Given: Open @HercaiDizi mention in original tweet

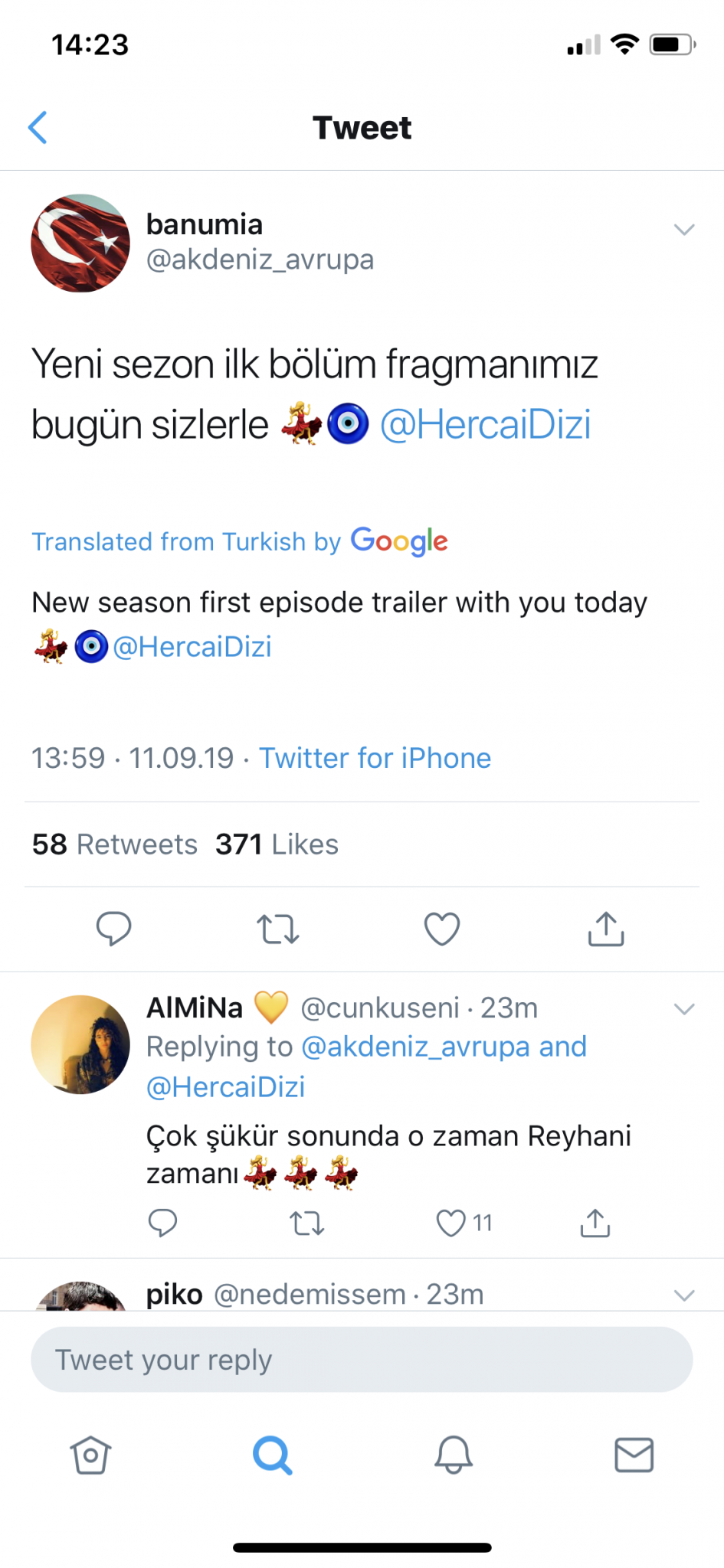Looking at the screenshot, I should click(486, 425).
